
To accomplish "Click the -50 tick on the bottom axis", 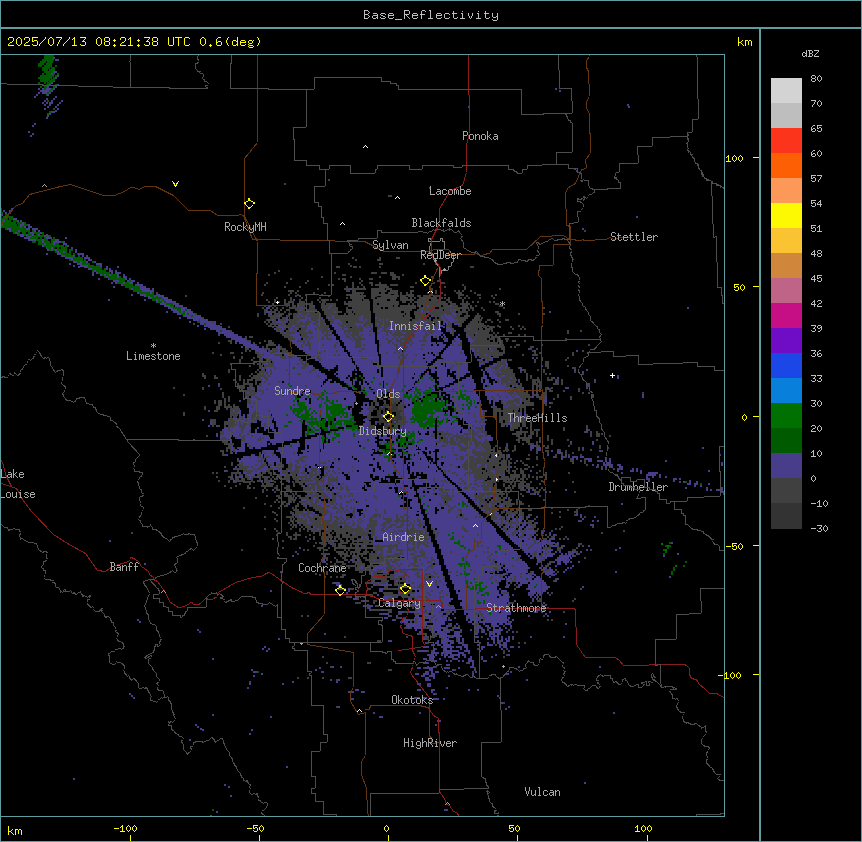I will pos(255,828).
